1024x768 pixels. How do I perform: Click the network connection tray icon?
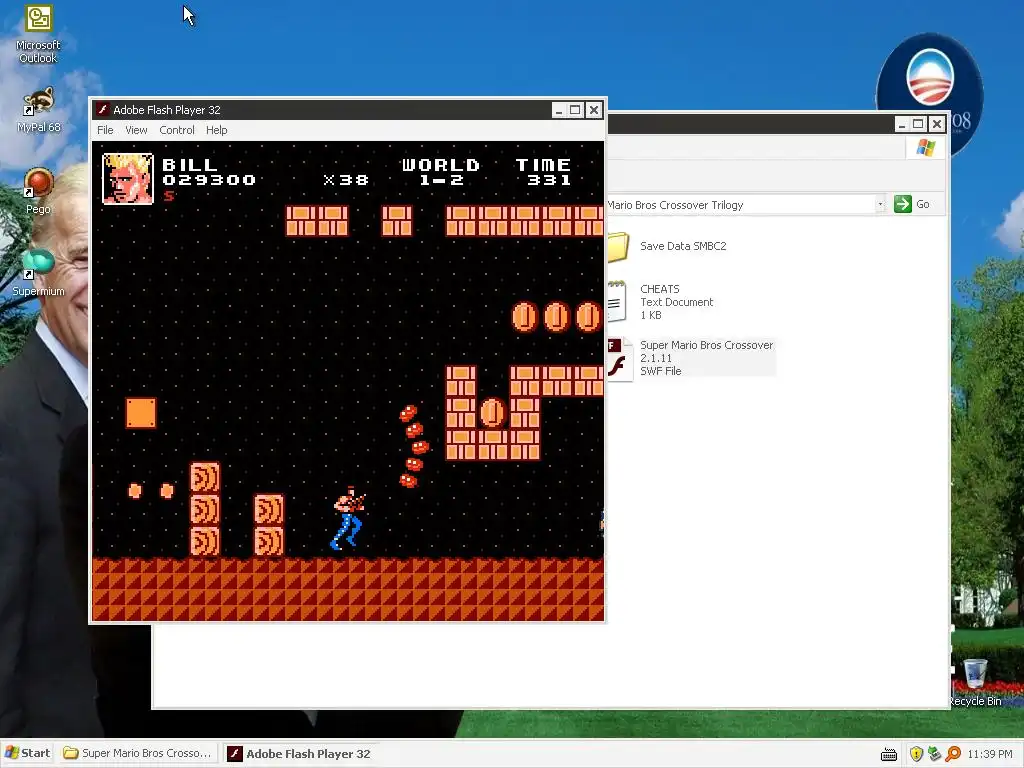(935, 754)
